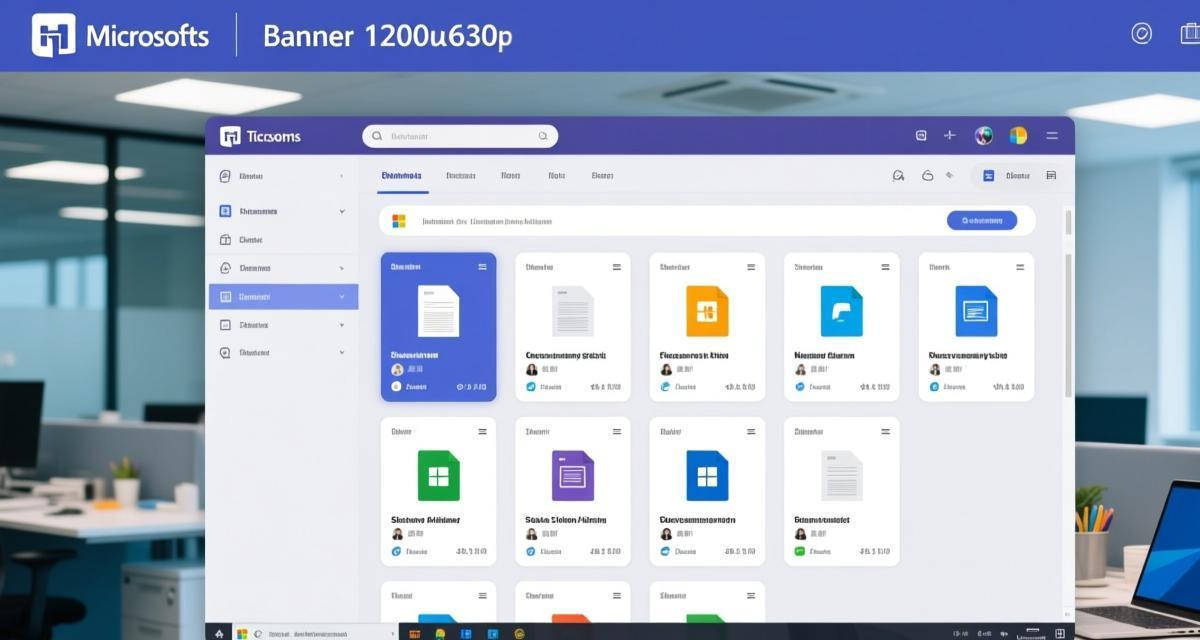Viewport: 1200px width, 640px height.
Task: Open the menu on the light-blue file card
Action: [x=885, y=267]
